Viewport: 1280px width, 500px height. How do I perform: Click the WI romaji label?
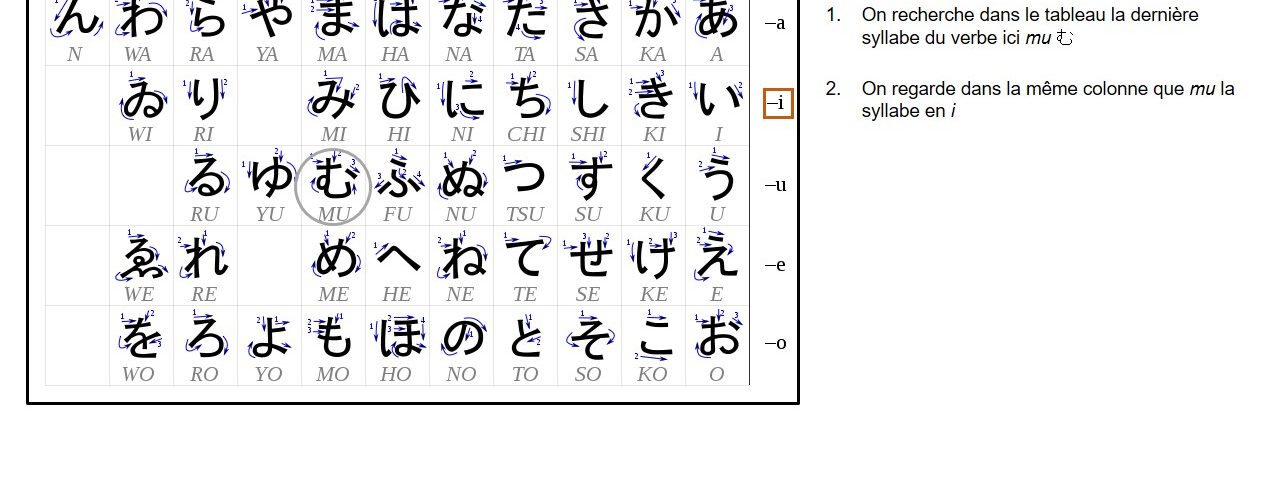(x=140, y=134)
